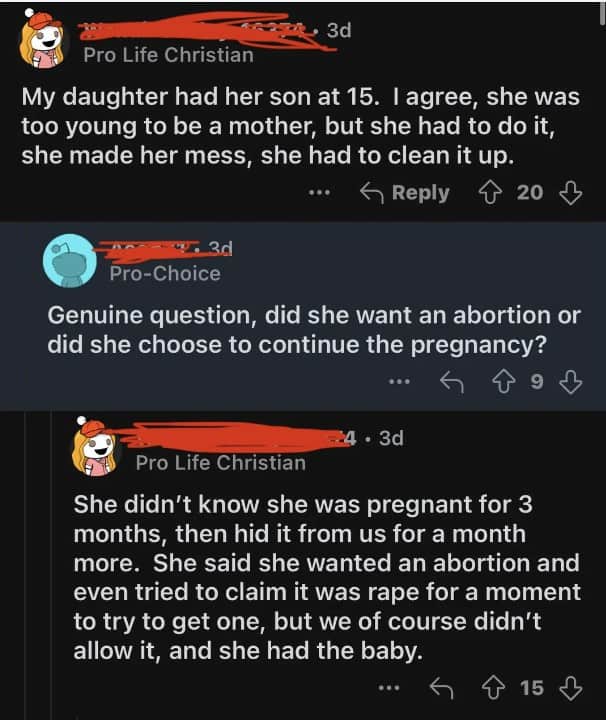
Task: Collapse the comment starting "My daughter had her son"
Action: [x=300, y=128]
